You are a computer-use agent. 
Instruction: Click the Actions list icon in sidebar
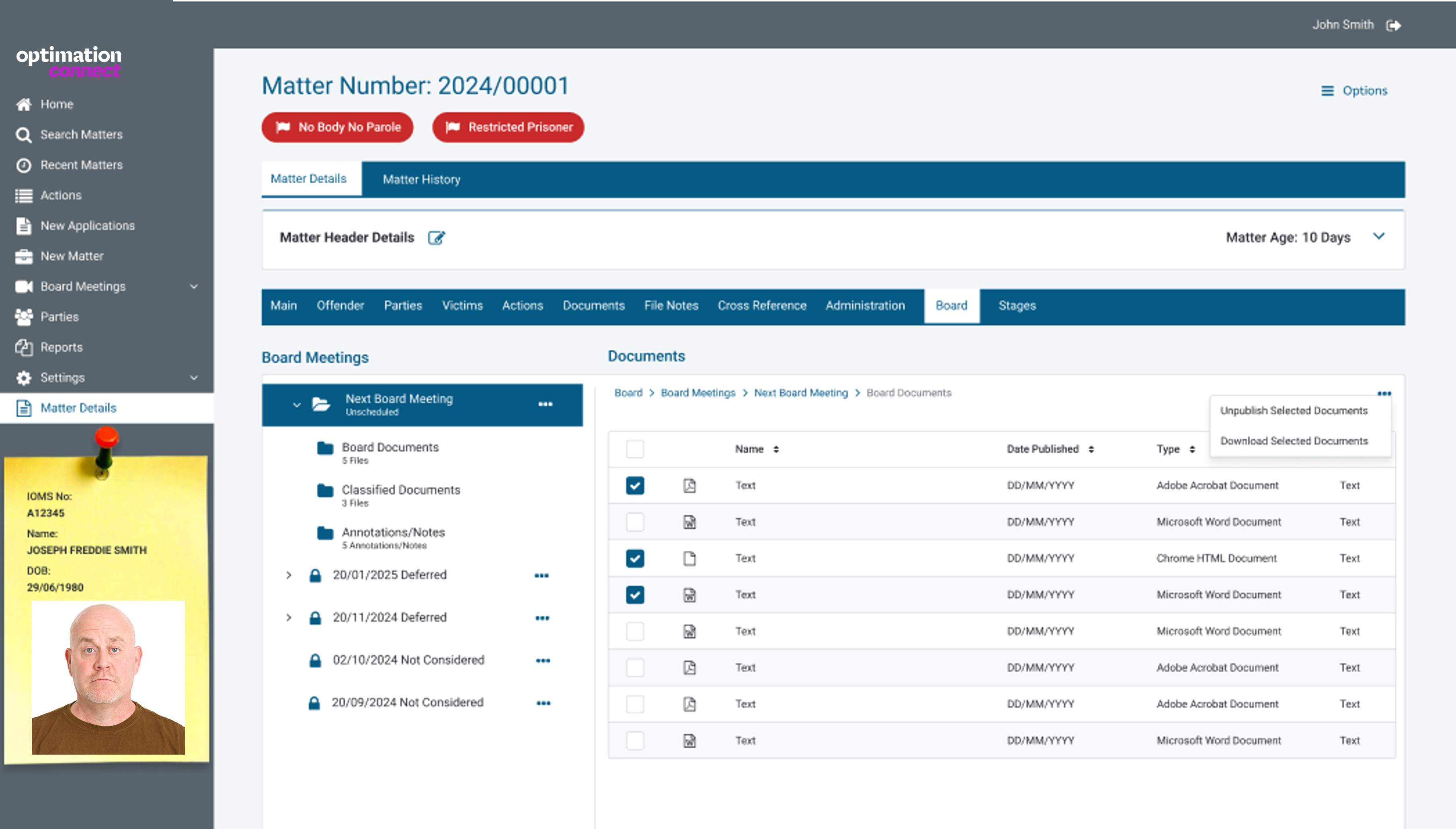coord(23,195)
